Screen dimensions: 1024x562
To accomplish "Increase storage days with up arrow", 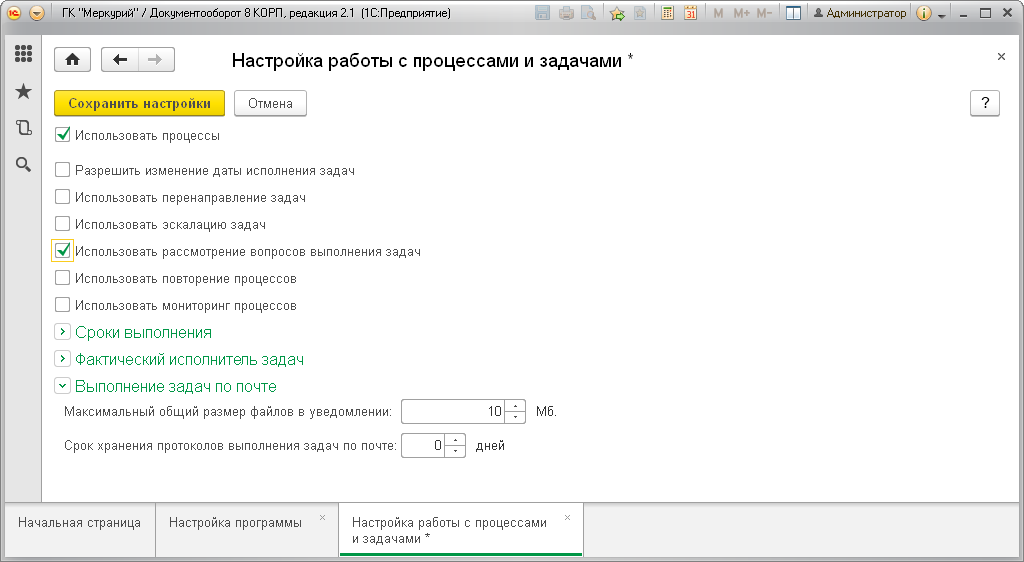I will pyautogui.click(x=455, y=440).
